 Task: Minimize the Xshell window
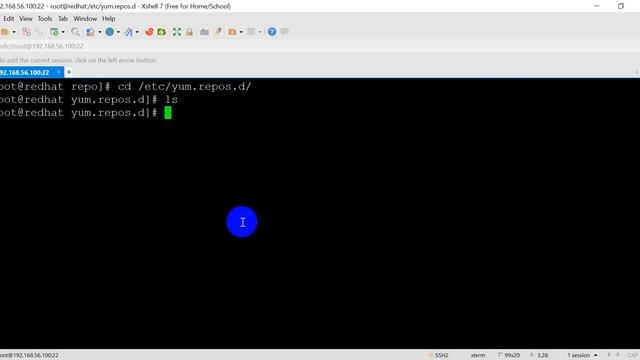click(597, 6)
